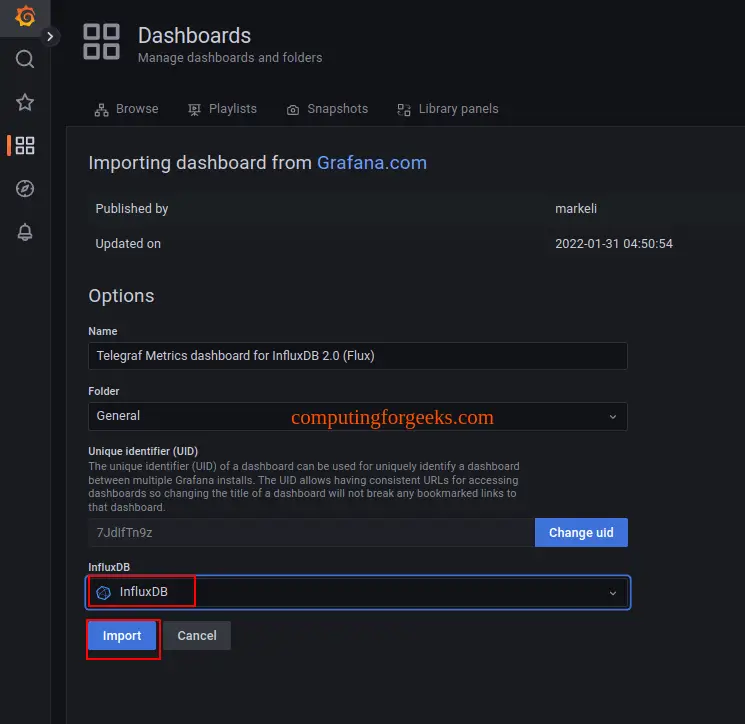Switch to the Browse tab
This screenshot has height=724, width=745.
126,109
